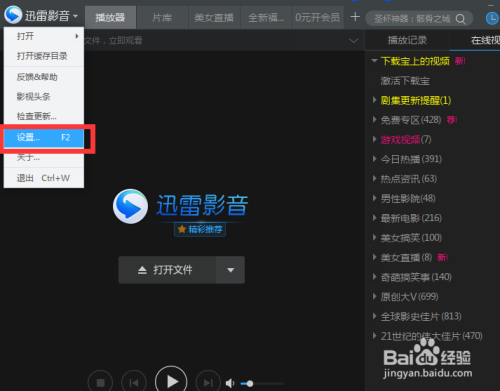Switch to 播放记录 panel tab
The width and height of the screenshot is (500, 391).
[x=407, y=40]
